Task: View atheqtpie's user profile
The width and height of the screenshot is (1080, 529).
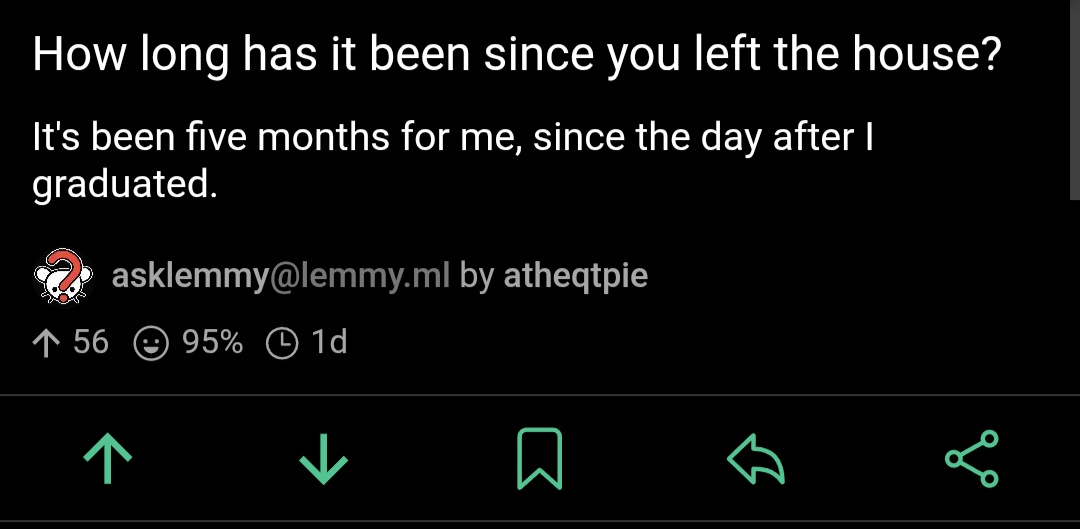Action: [575, 275]
